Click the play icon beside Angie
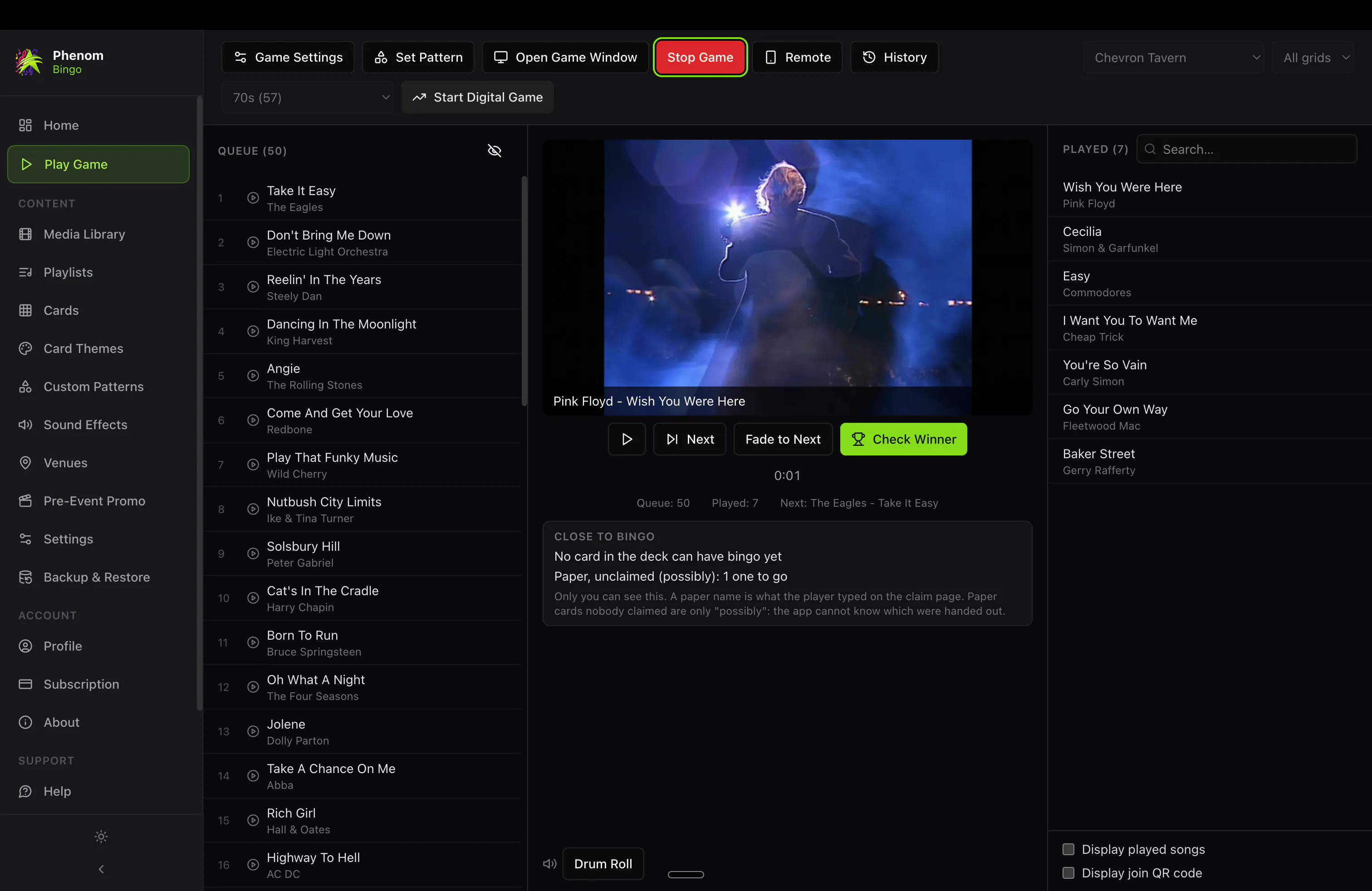 pyautogui.click(x=253, y=376)
